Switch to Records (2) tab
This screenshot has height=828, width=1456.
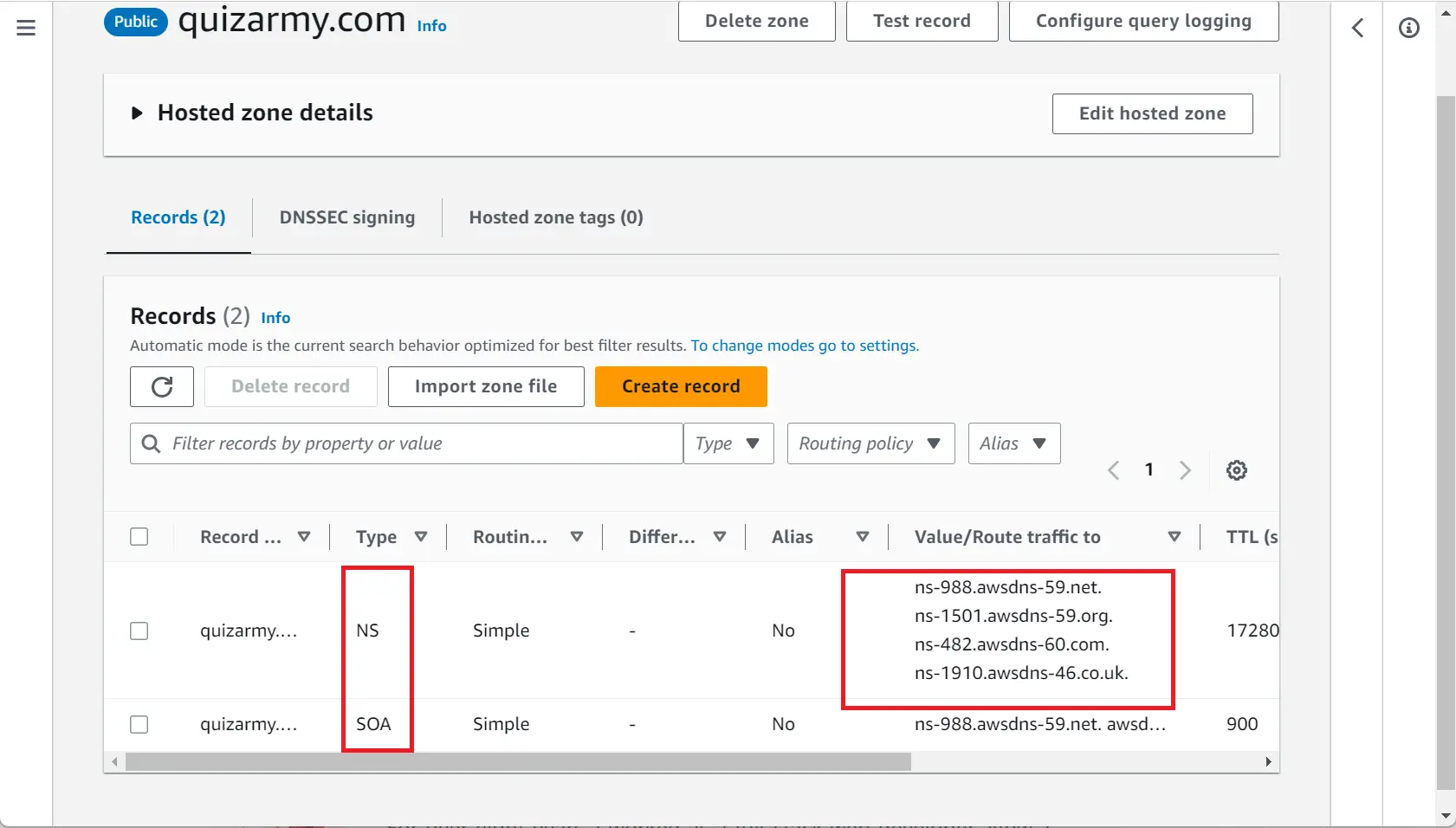coord(178,217)
